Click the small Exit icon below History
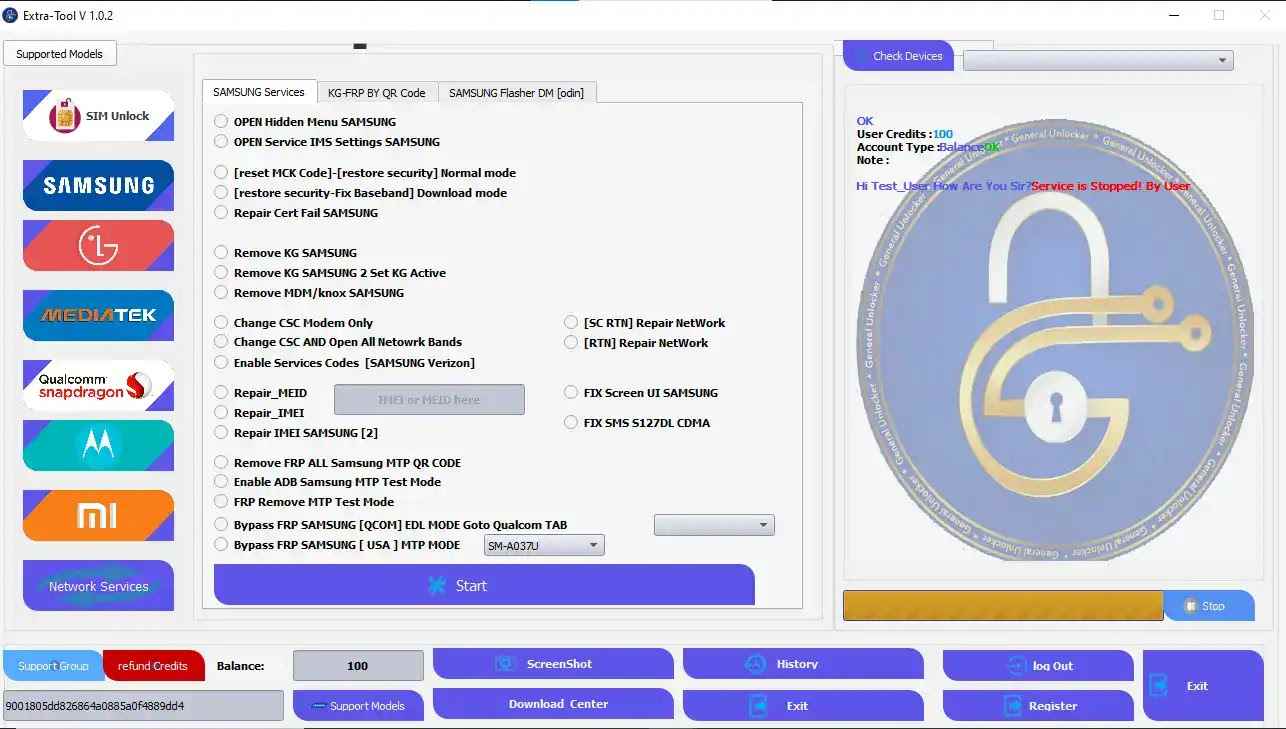 (x=759, y=706)
